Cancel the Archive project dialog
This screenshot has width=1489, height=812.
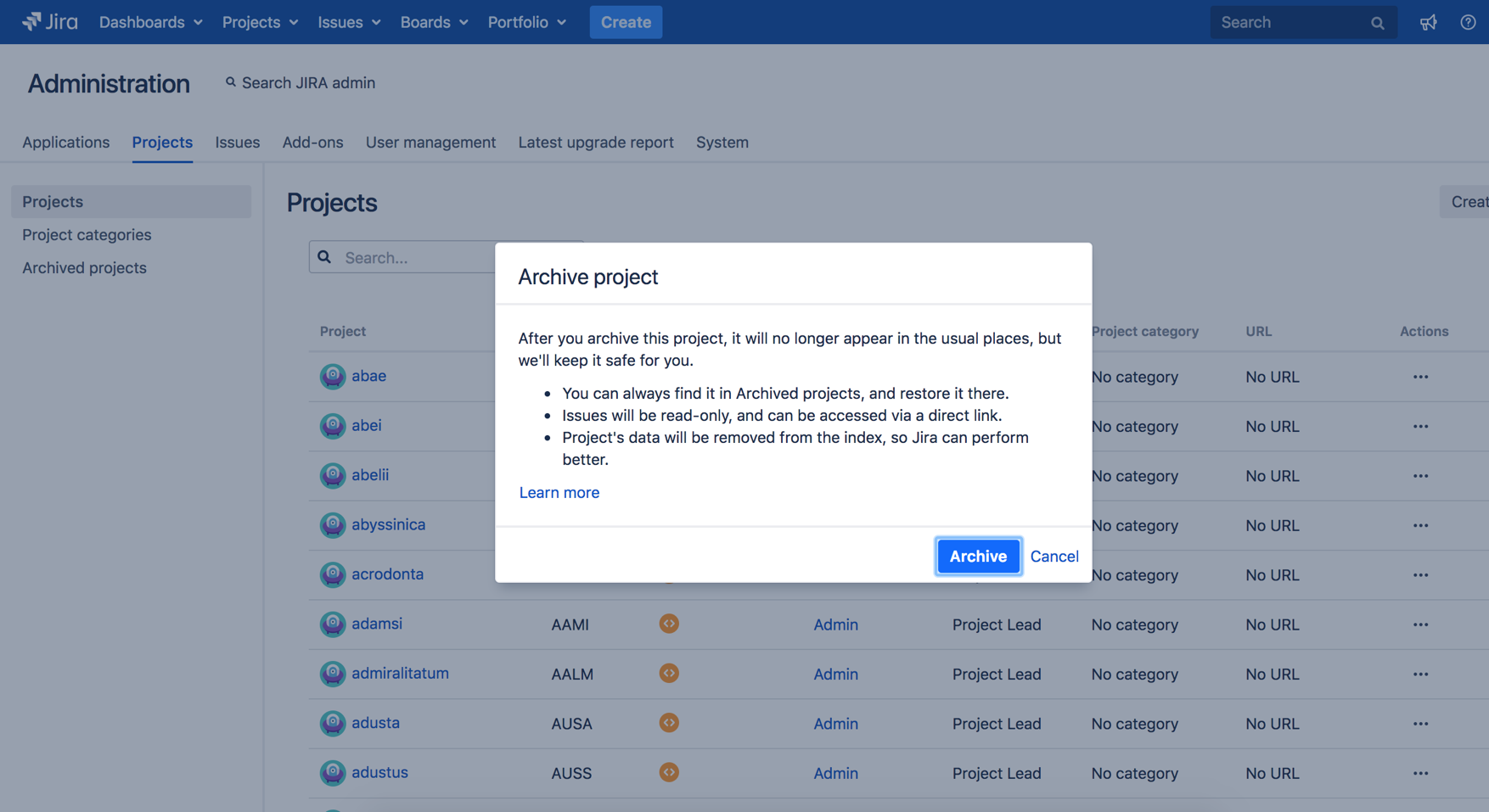coord(1054,556)
